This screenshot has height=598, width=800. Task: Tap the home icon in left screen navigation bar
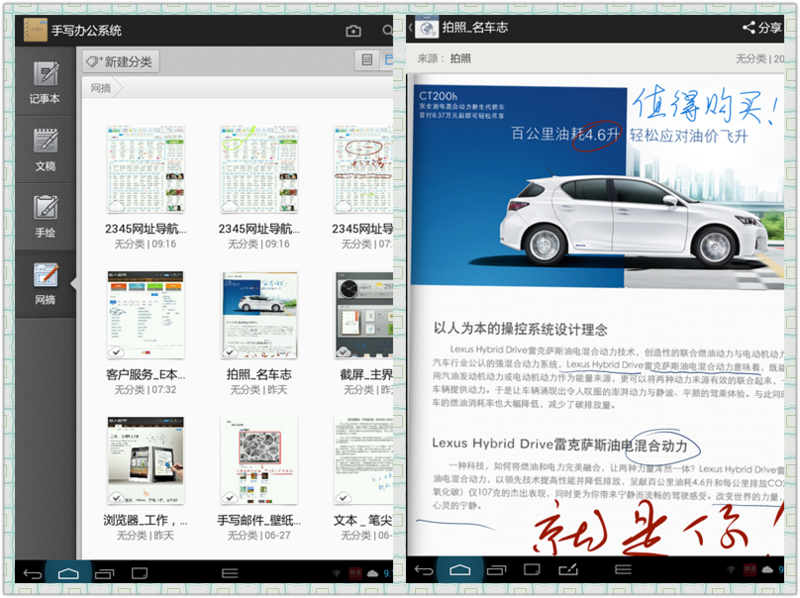coord(68,574)
